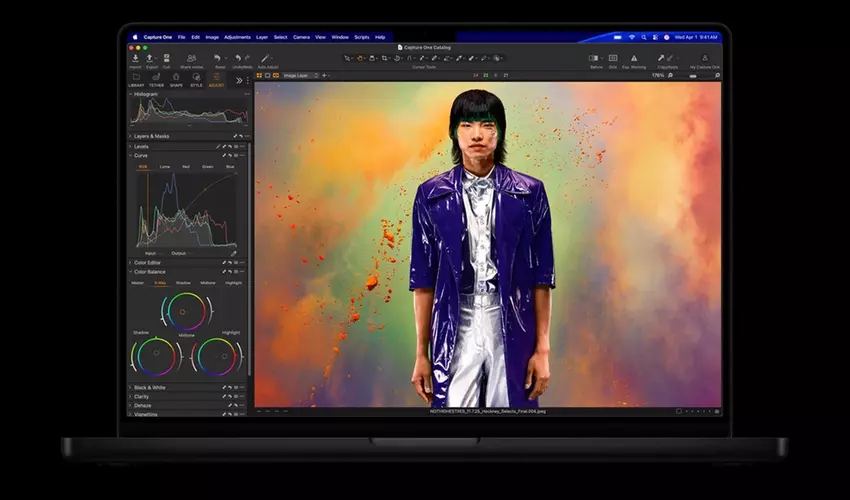This screenshot has width=850, height=500.
Task: Toggle the Before comparison view
Action: pyautogui.click(x=593, y=59)
